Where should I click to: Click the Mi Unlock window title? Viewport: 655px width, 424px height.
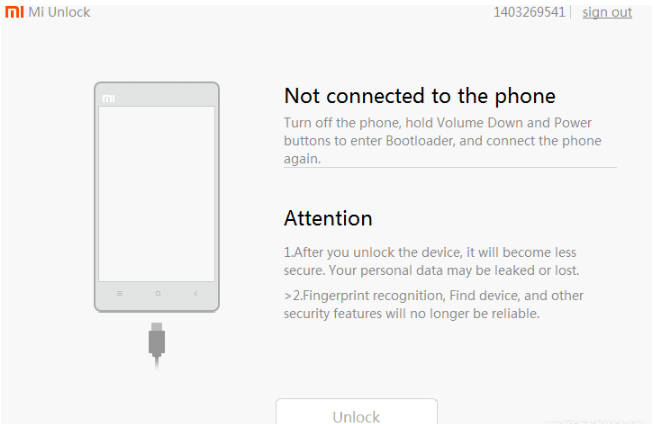click(60, 12)
